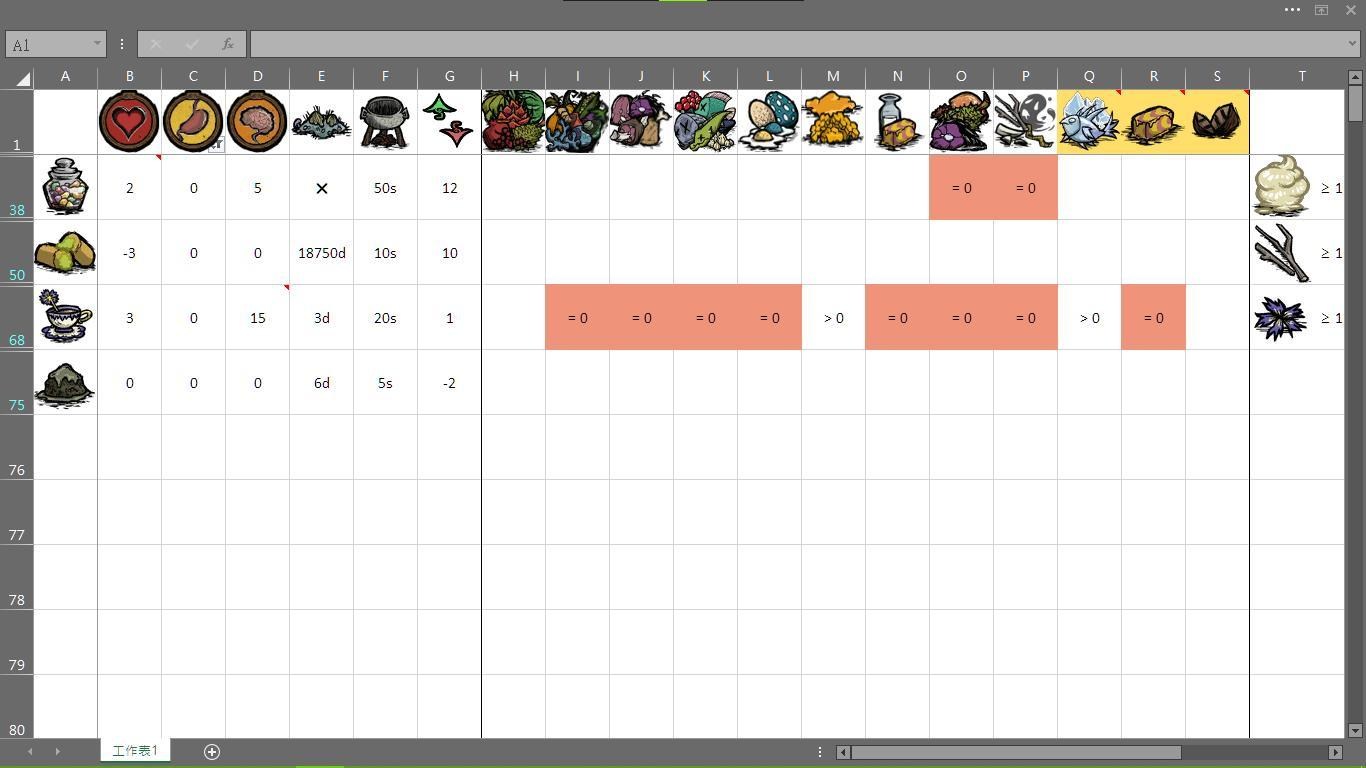The image size is (1366, 768).
Task: Click the fruits icon in column H header
Action: [x=513, y=120]
